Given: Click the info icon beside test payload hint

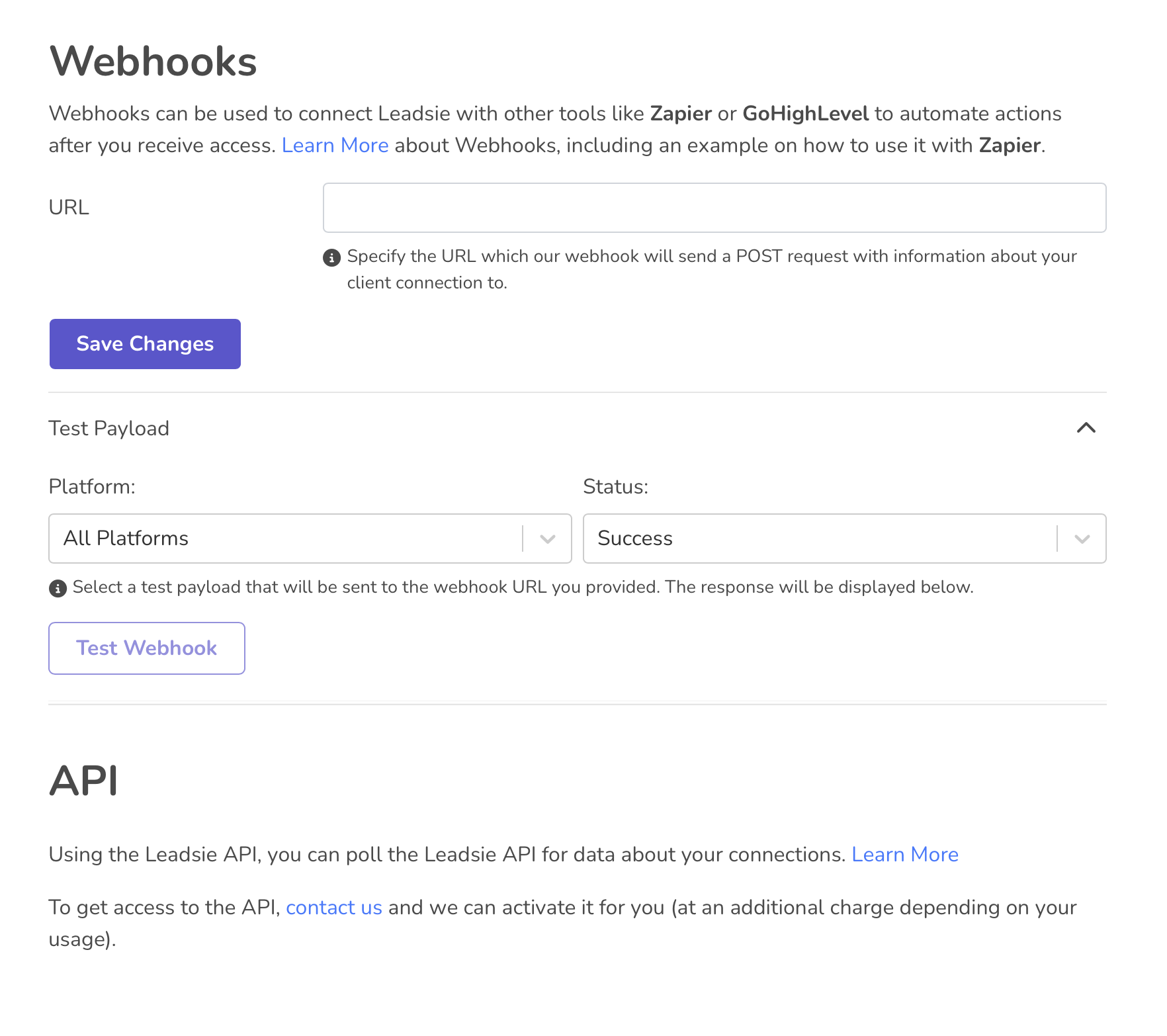Looking at the screenshot, I should (58, 588).
